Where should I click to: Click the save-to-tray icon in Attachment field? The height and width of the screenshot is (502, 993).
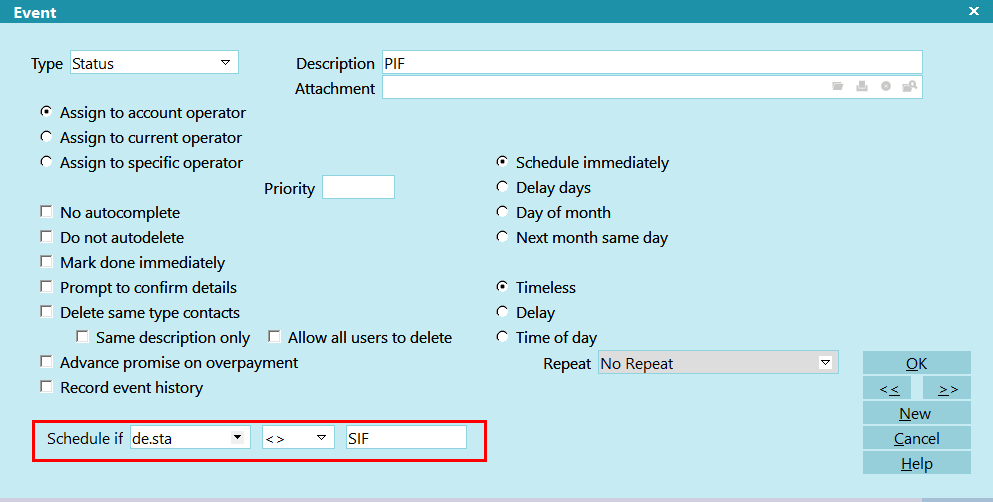pyautogui.click(x=862, y=87)
